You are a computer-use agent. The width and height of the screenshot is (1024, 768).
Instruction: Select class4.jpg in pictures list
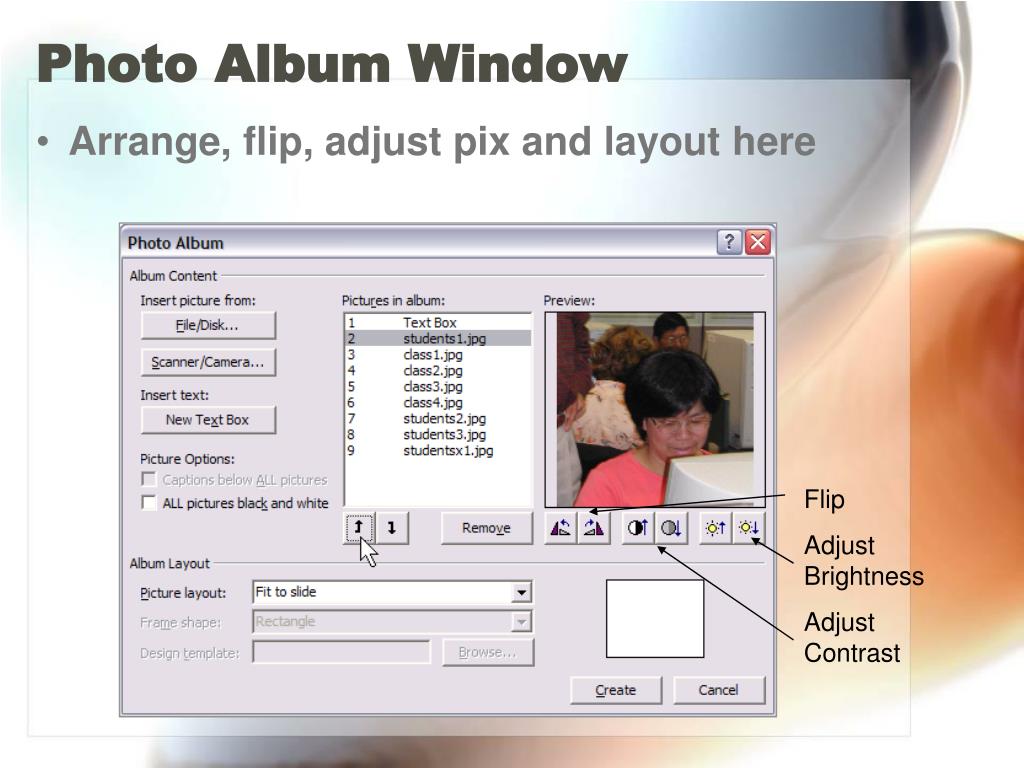coord(438,402)
